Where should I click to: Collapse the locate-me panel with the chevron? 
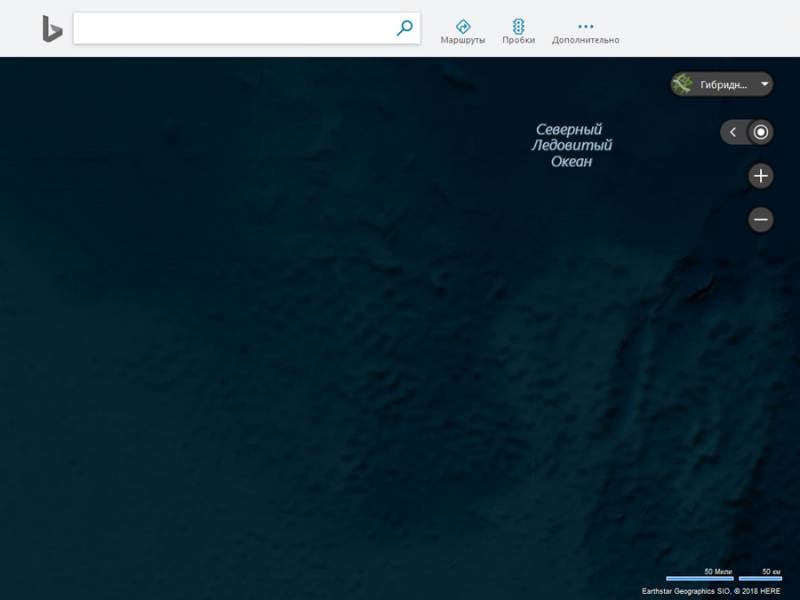[733, 133]
